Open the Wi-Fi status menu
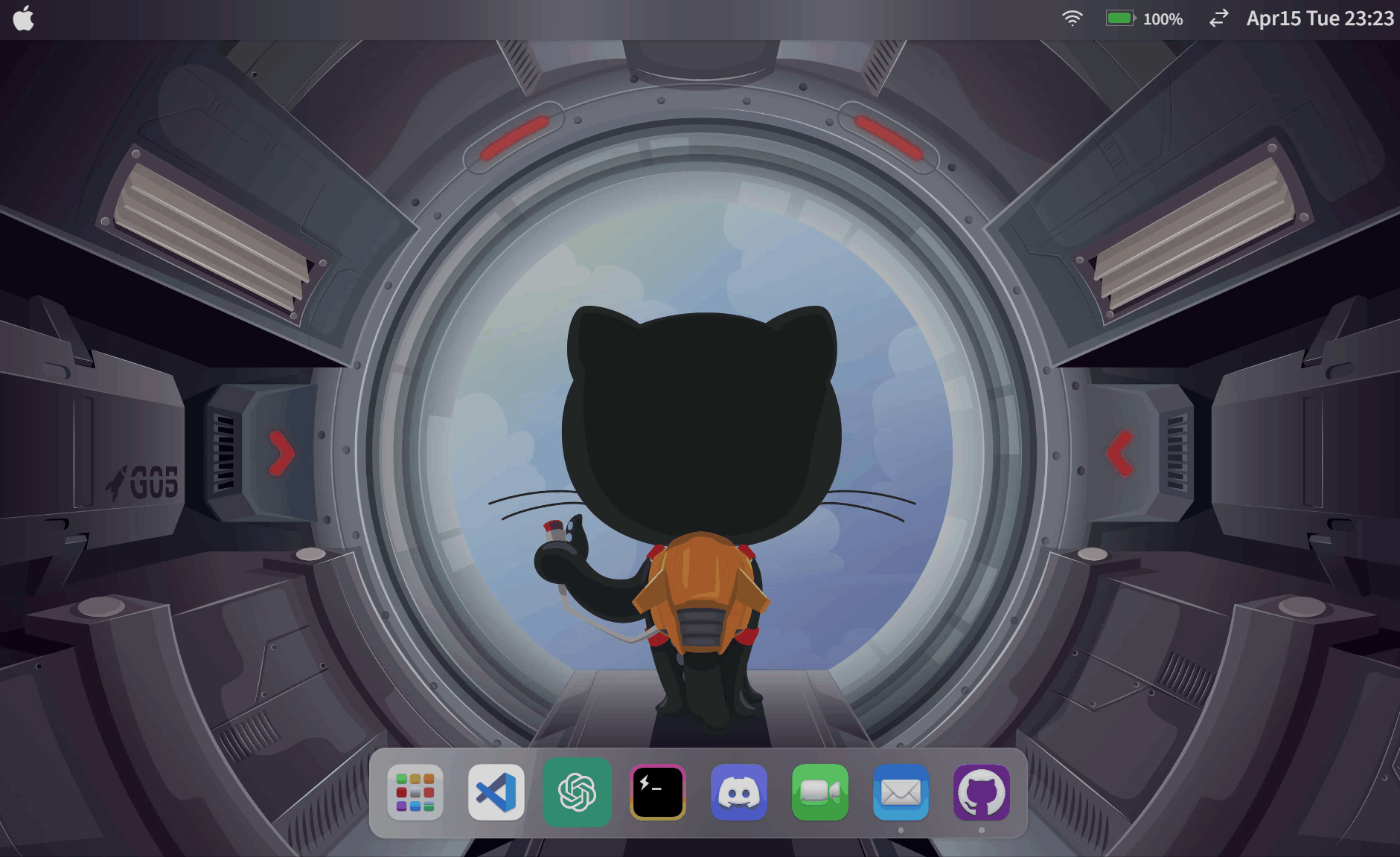1400x857 pixels. (x=1072, y=19)
